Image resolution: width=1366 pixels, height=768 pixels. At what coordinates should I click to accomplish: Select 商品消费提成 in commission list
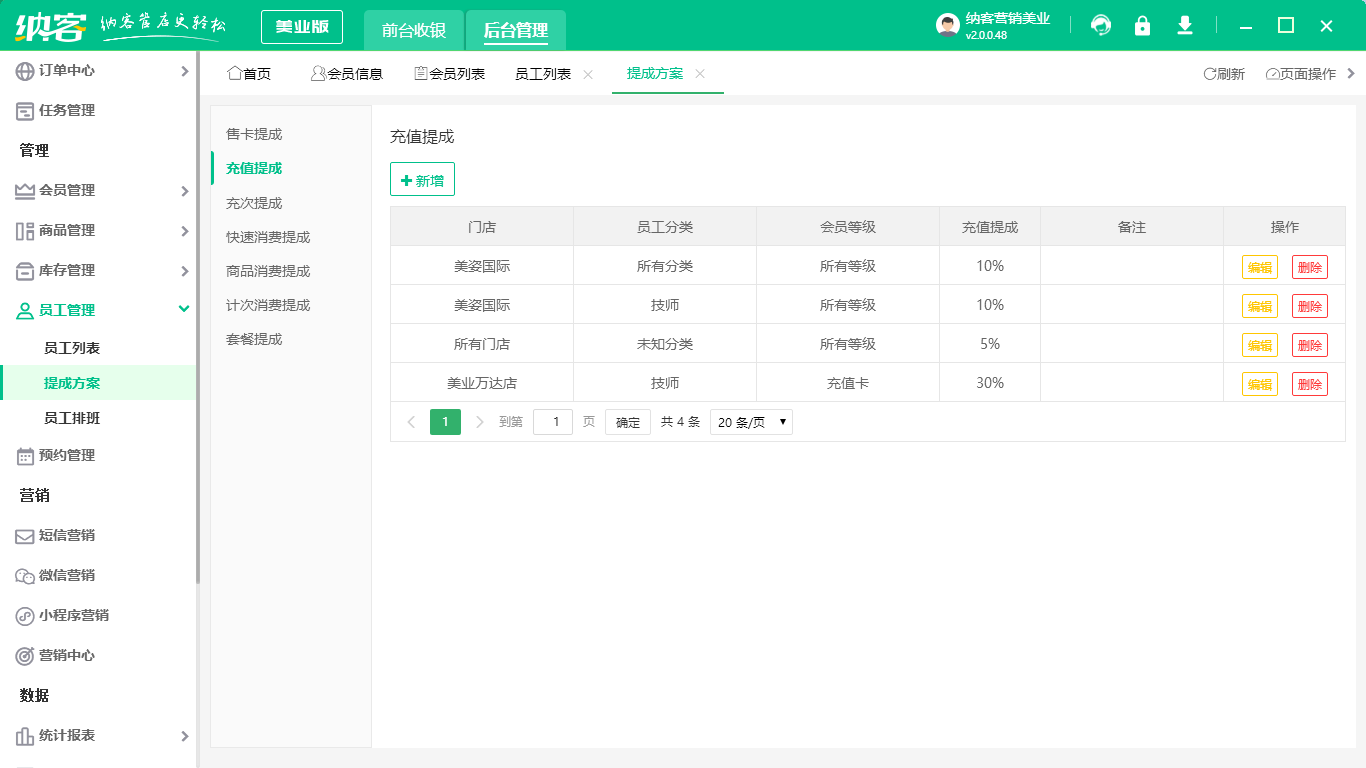click(x=268, y=271)
